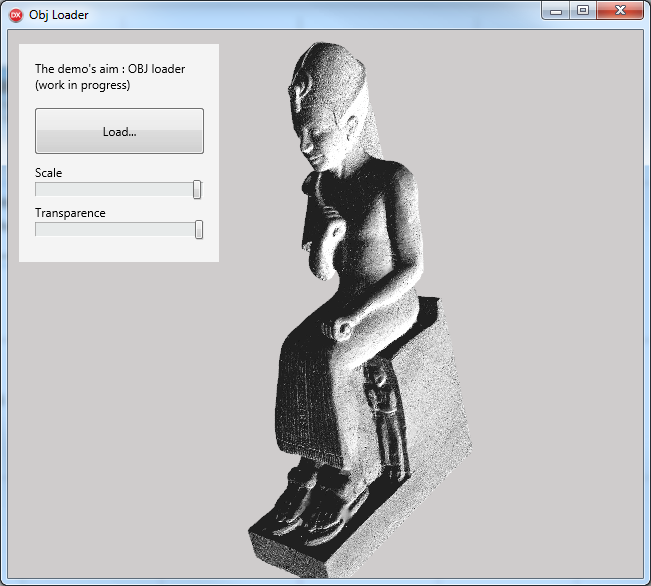Click the Transparence slider thumb

pyautogui.click(x=199, y=230)
